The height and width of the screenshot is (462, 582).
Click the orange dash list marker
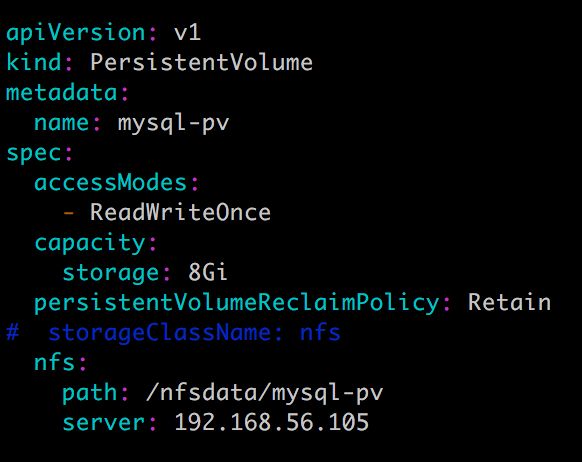69,213
